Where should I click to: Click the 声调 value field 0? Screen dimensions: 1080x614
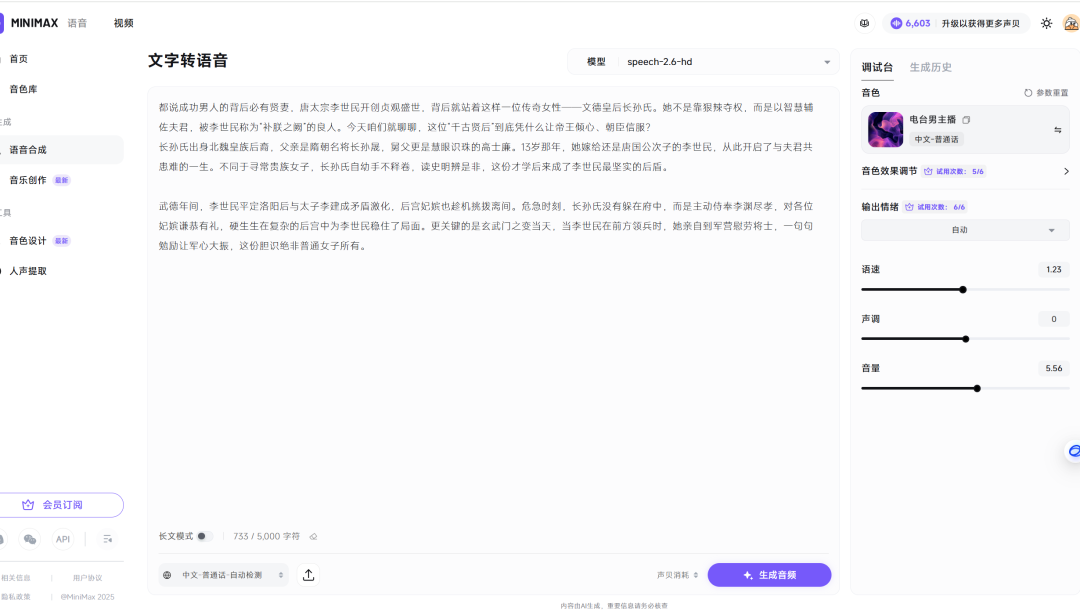pyautogui.click(x=1054, y=319)
